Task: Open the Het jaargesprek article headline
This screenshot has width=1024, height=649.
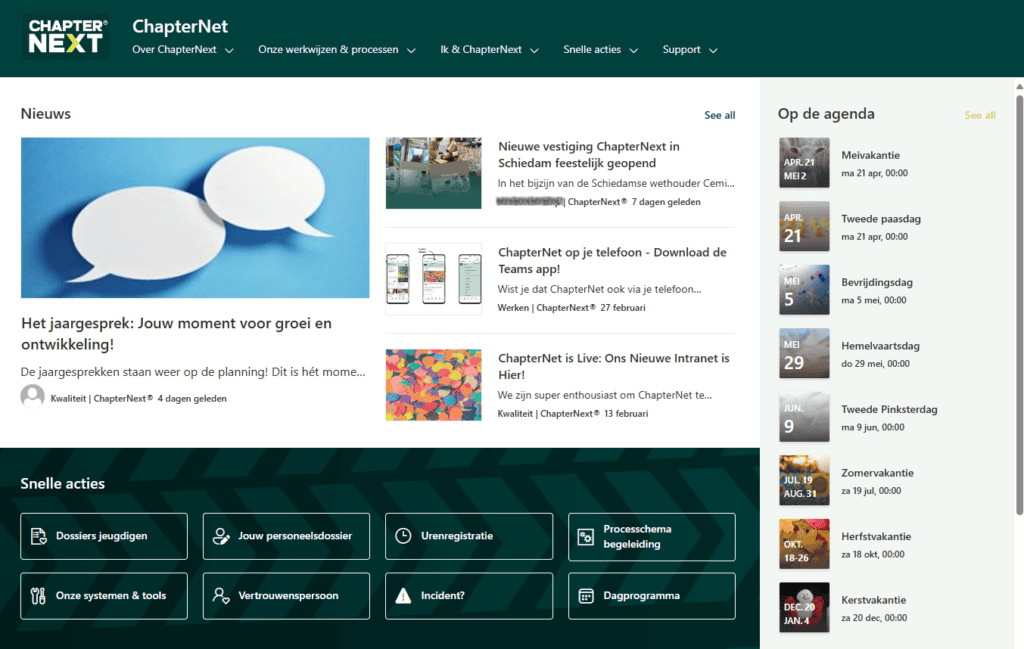Action: (176, 334)
